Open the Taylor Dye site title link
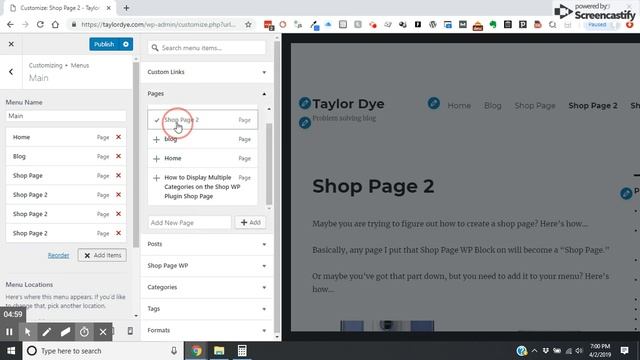This screenshot has height=360, width=640. pyautogui.click(x=348, y=104)
